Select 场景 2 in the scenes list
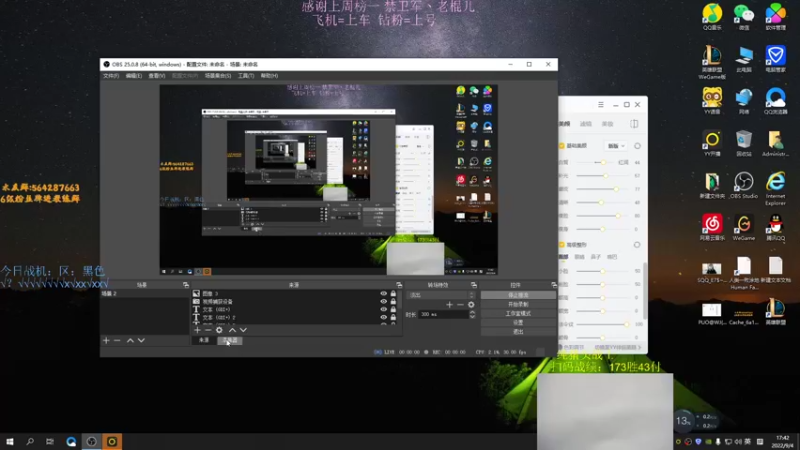The image size is (800, 450). click(144, 294)
